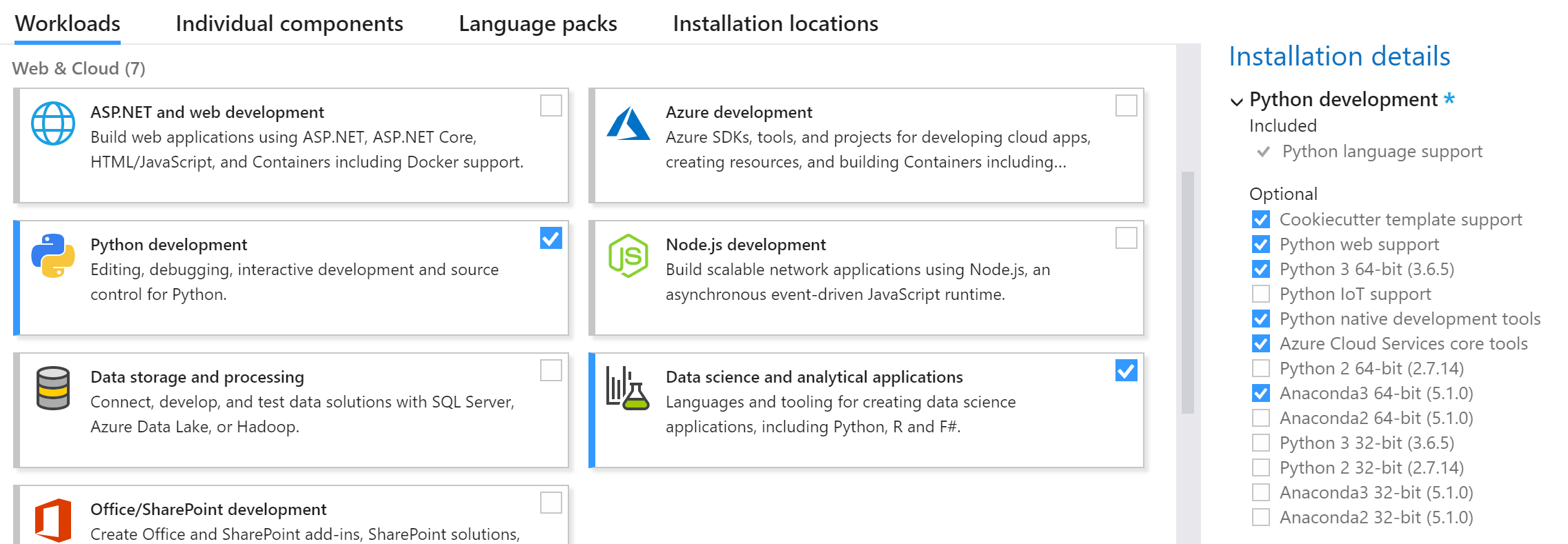
Task: Click the Node.js hexagon icon
Action: (x=628, y=256)
